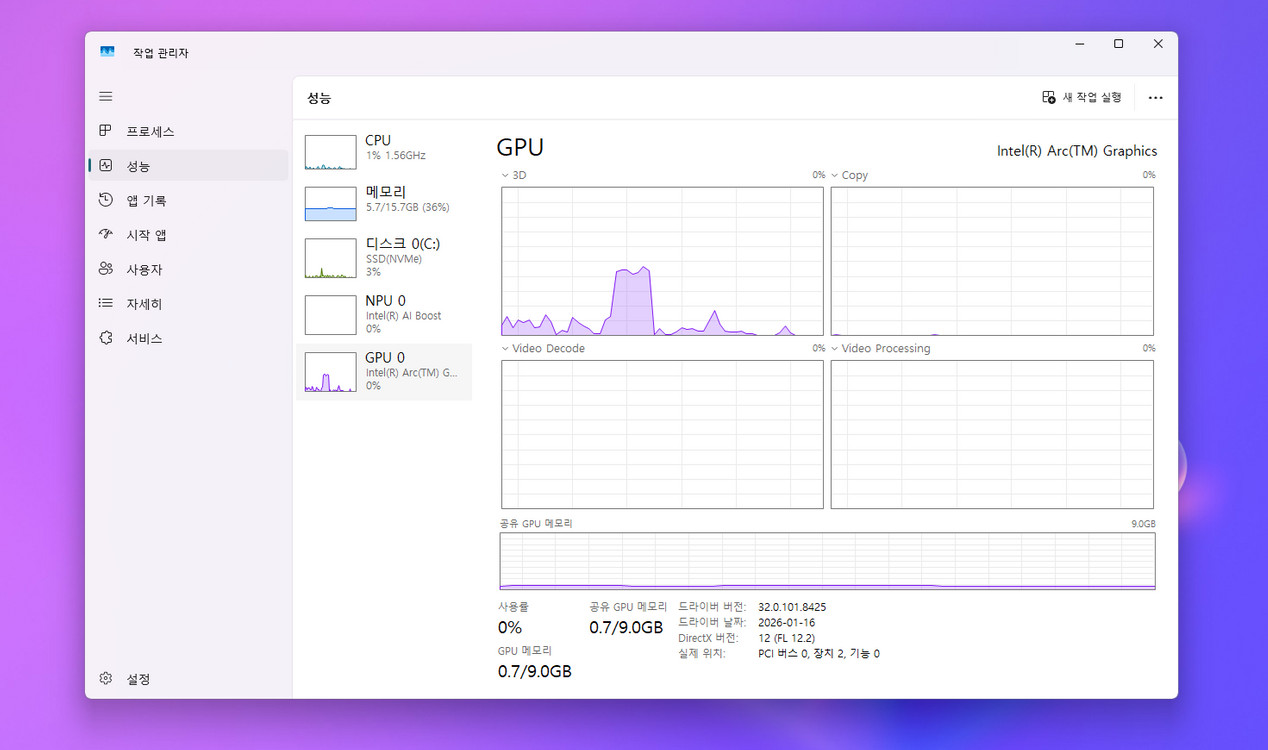Click the Video Decode usage graph
This screenshot has height=750, width=1268.
[x=662, y=434]
